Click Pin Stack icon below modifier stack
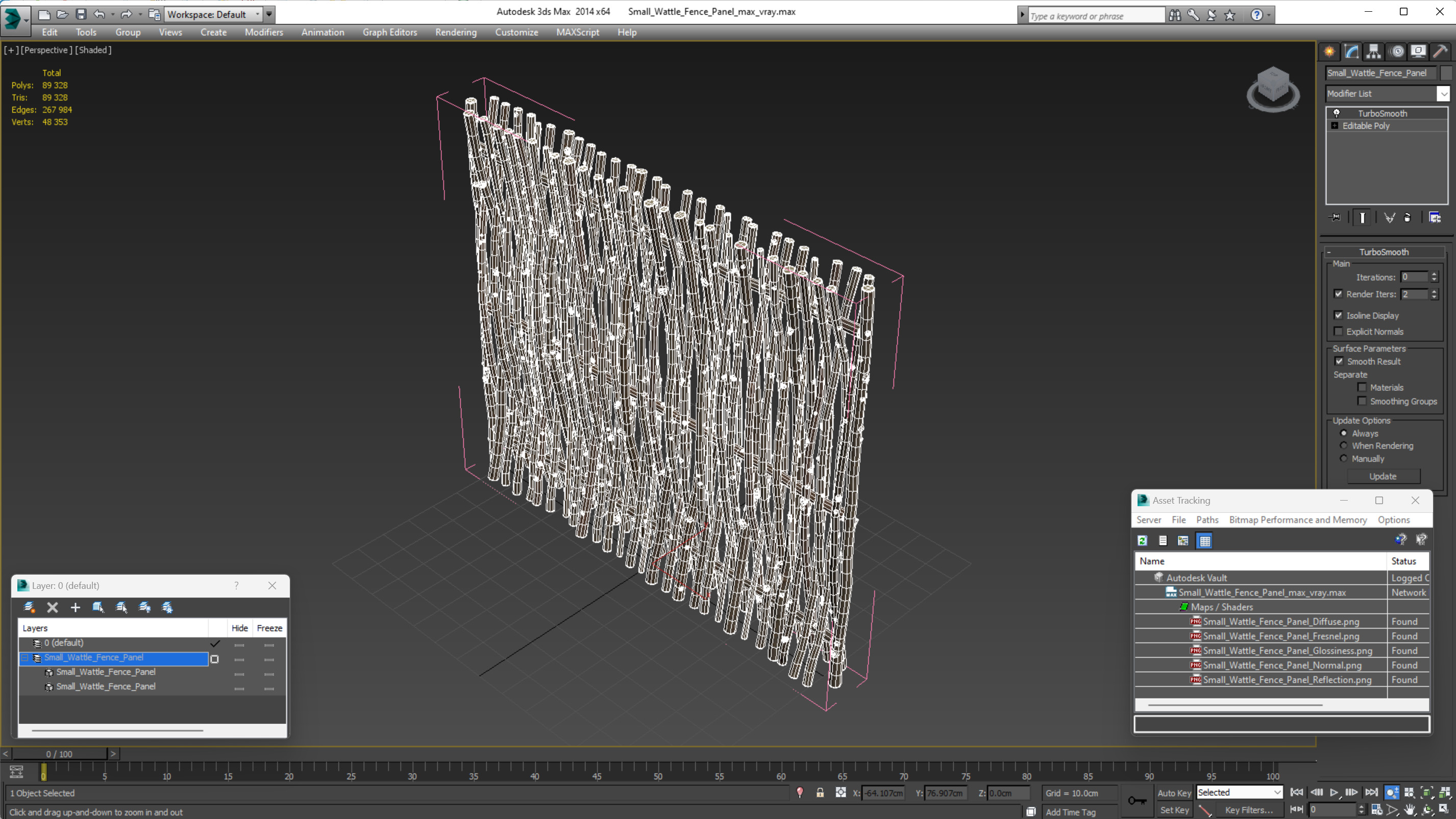The width and height of the screenshot is (1456, 819). [x=1335, y=217]
